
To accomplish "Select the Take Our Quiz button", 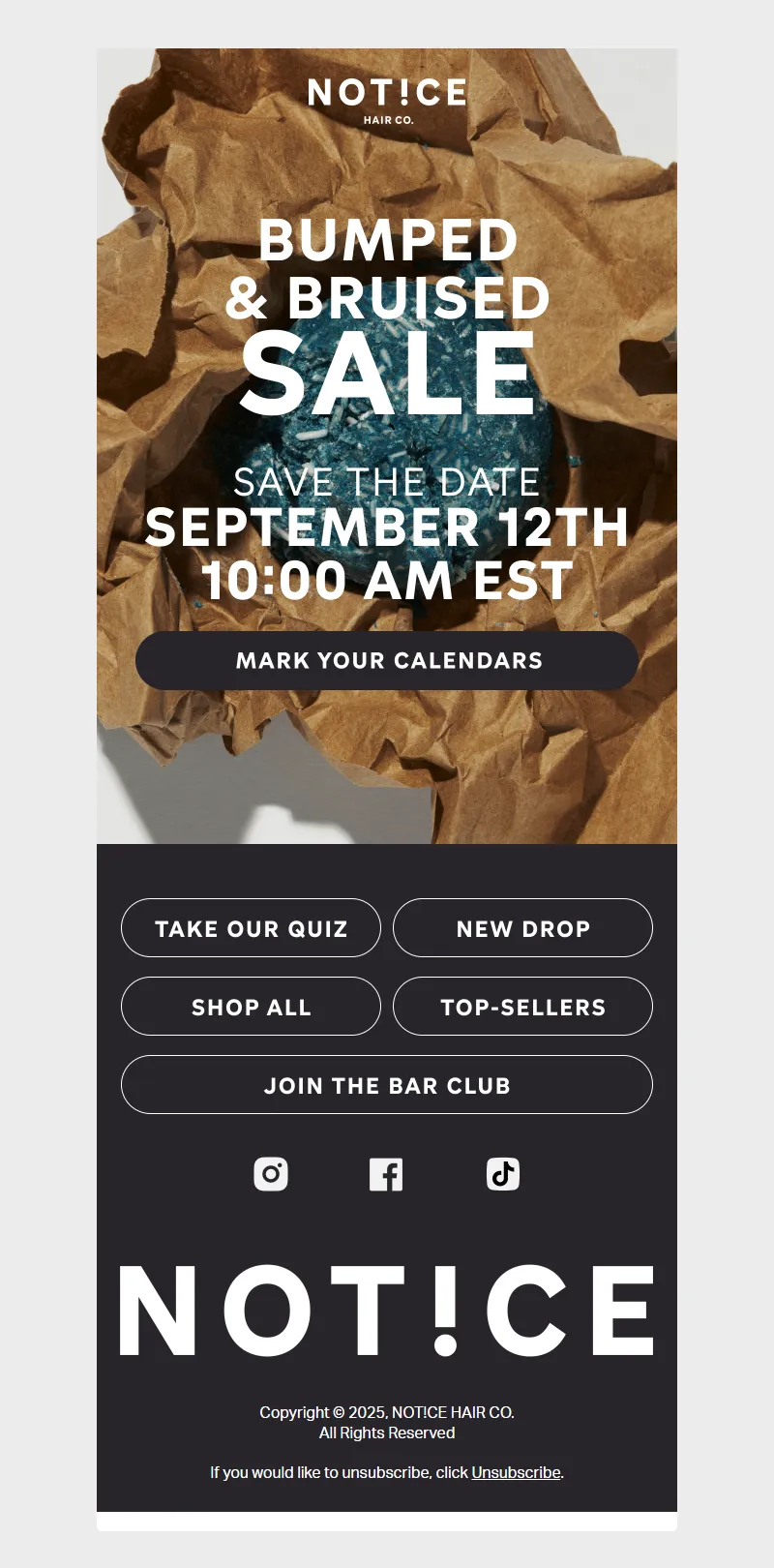I will [x=251, y=928].
